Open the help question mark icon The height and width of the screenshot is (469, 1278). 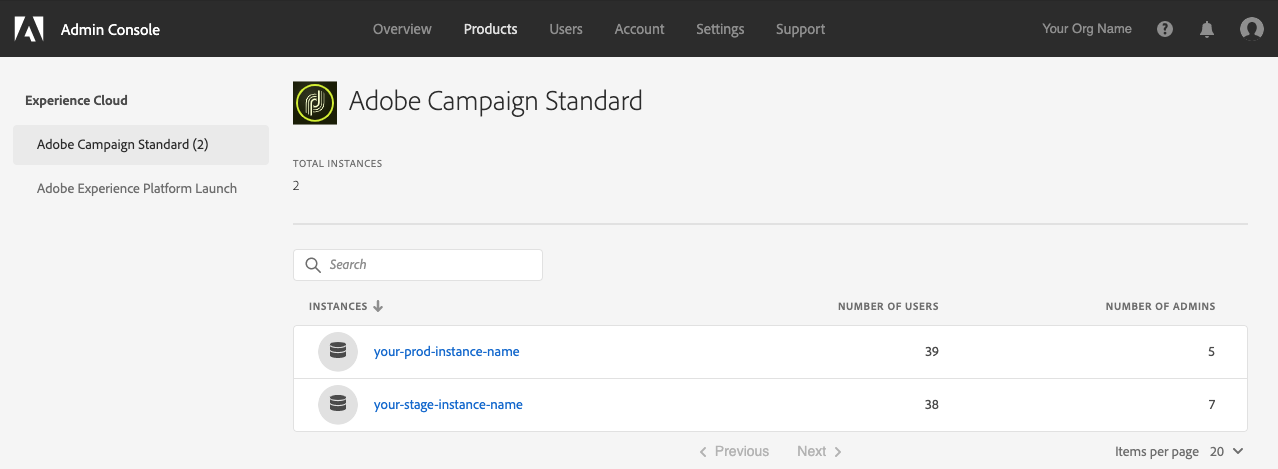(x=1165, y=29)
